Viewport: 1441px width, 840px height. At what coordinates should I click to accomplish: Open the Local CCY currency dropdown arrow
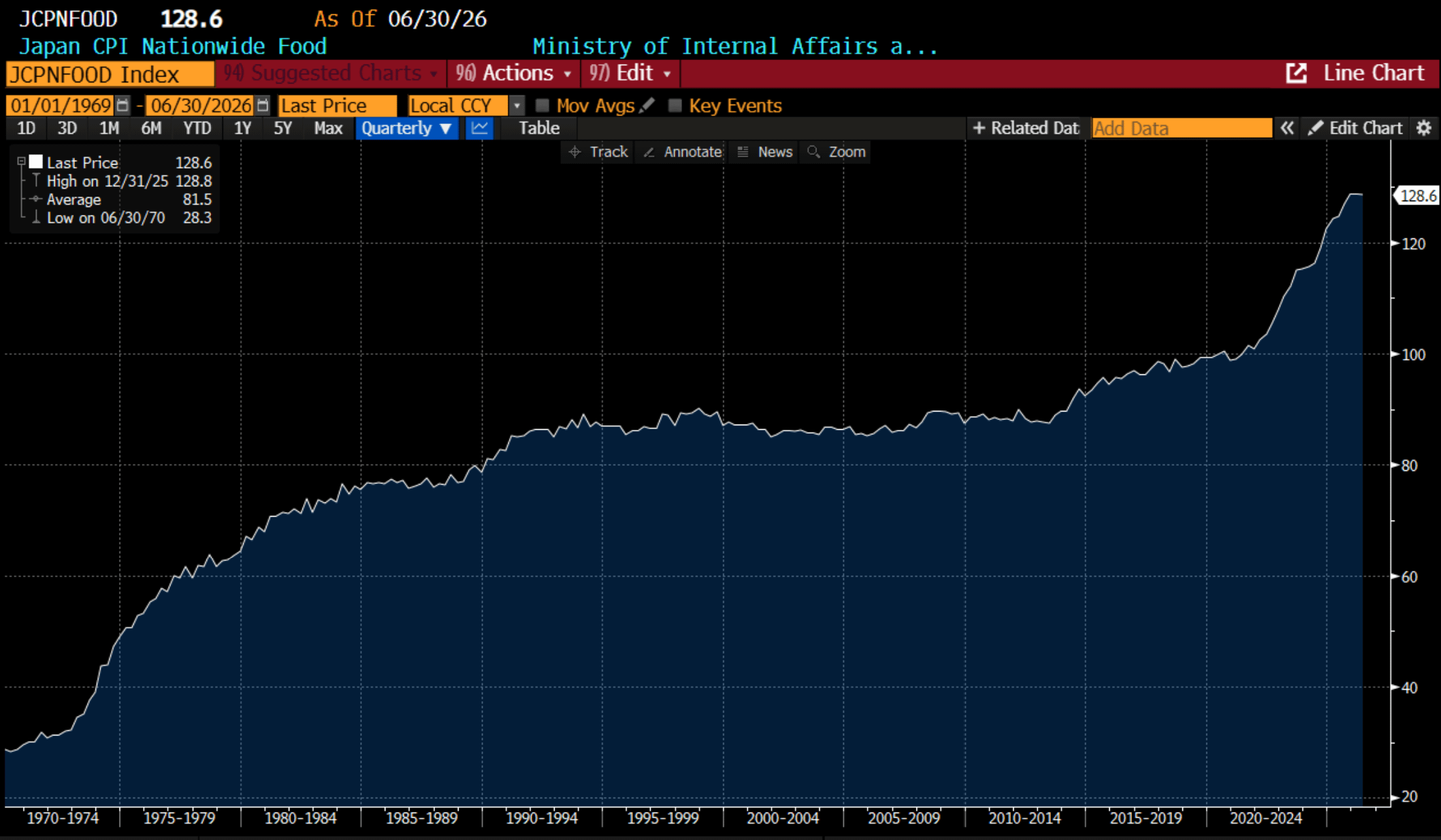[x=517, y=105]
